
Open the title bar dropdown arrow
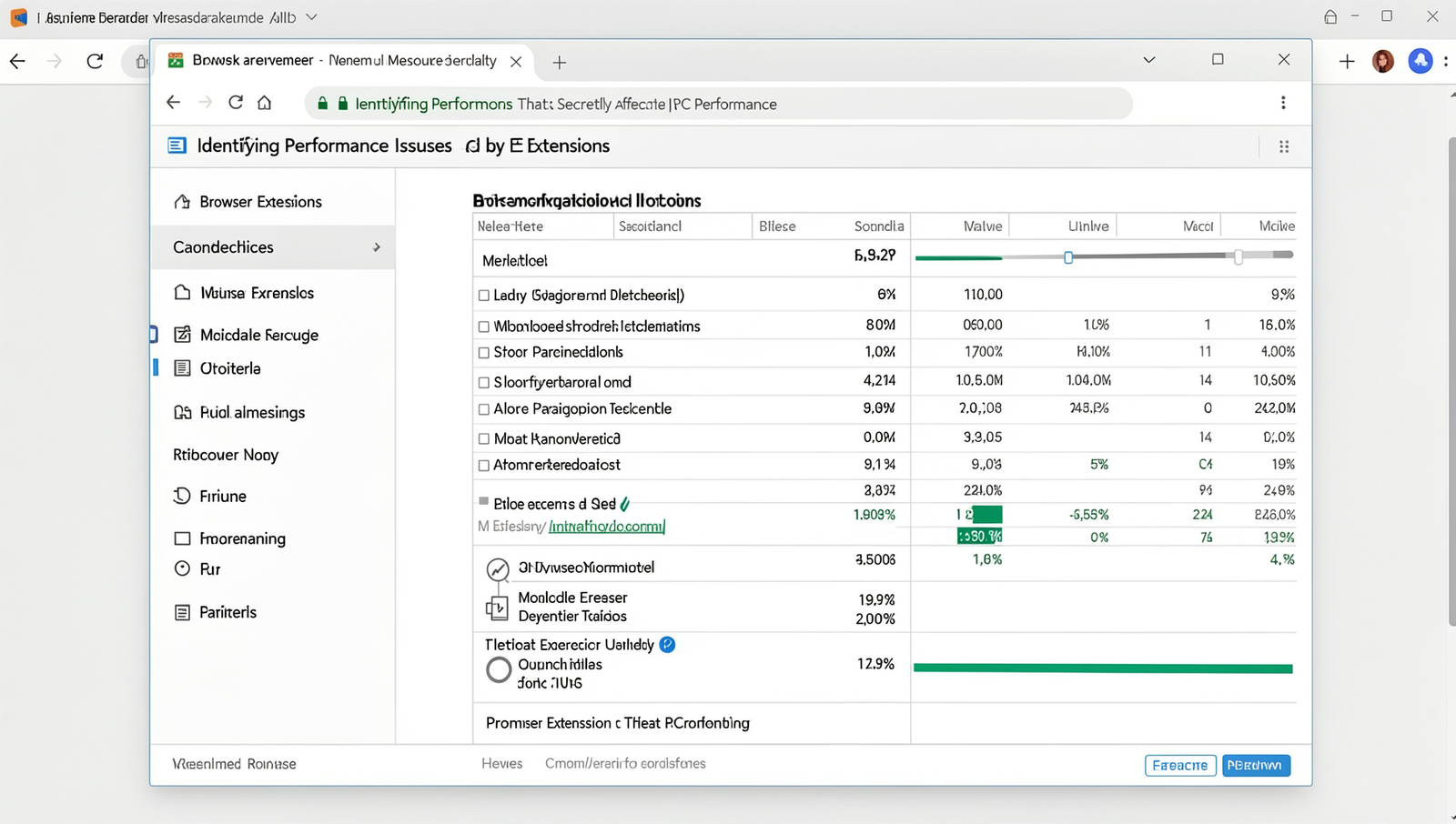[311, 17]
